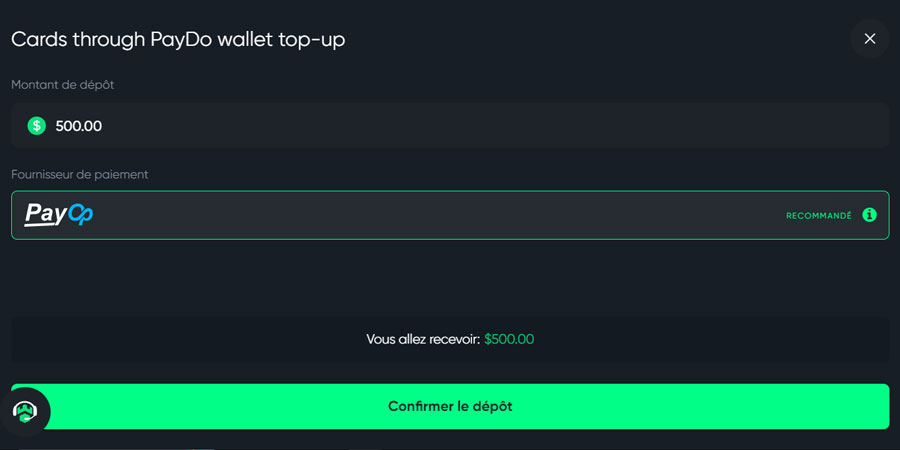Click the green dollar currency icon
This screenshot has width=900, height=450.
tap(37, 126)
